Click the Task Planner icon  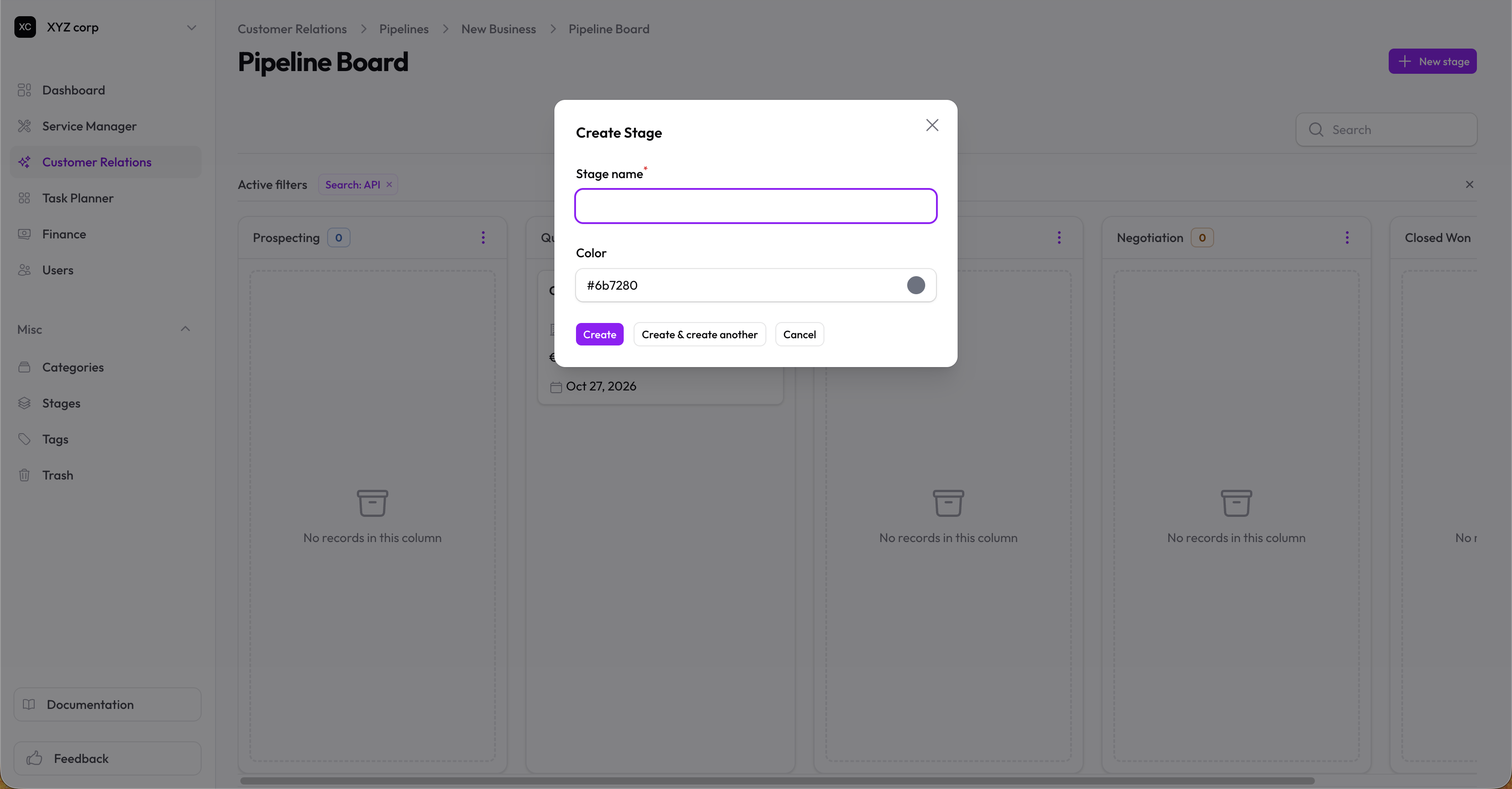(24, 198)
